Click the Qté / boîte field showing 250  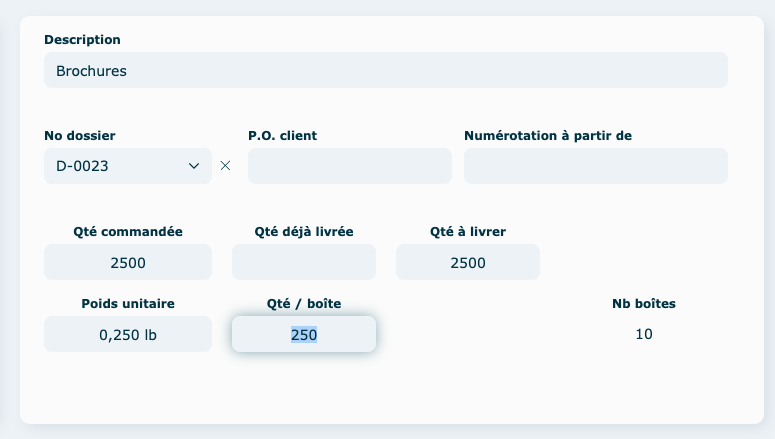coord(303,334)
